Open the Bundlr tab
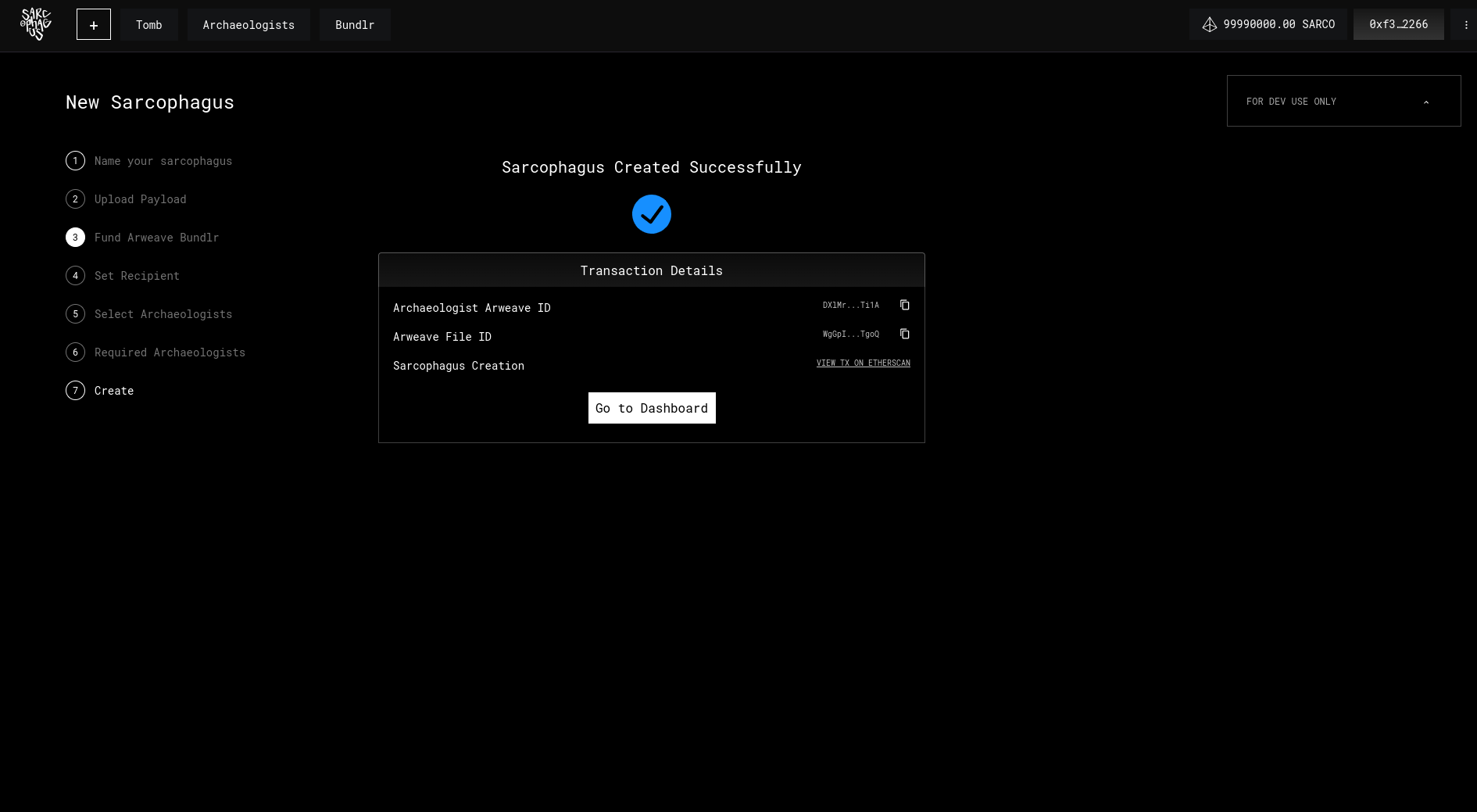Image resolution: width=1477 pixels, height=812 pixels. pos(355,24)
